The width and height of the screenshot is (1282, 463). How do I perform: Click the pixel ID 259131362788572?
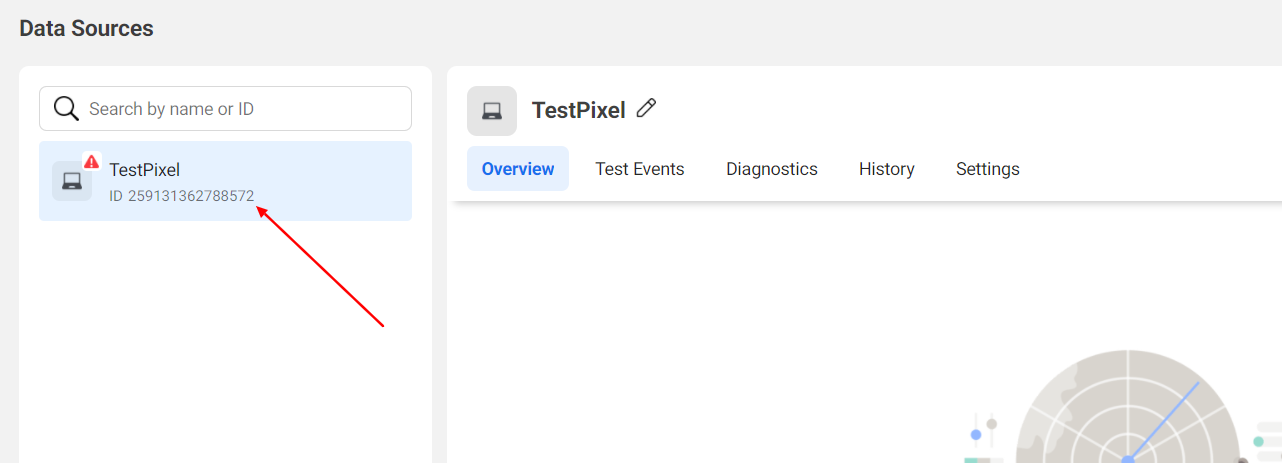click(x=182, y=196)
